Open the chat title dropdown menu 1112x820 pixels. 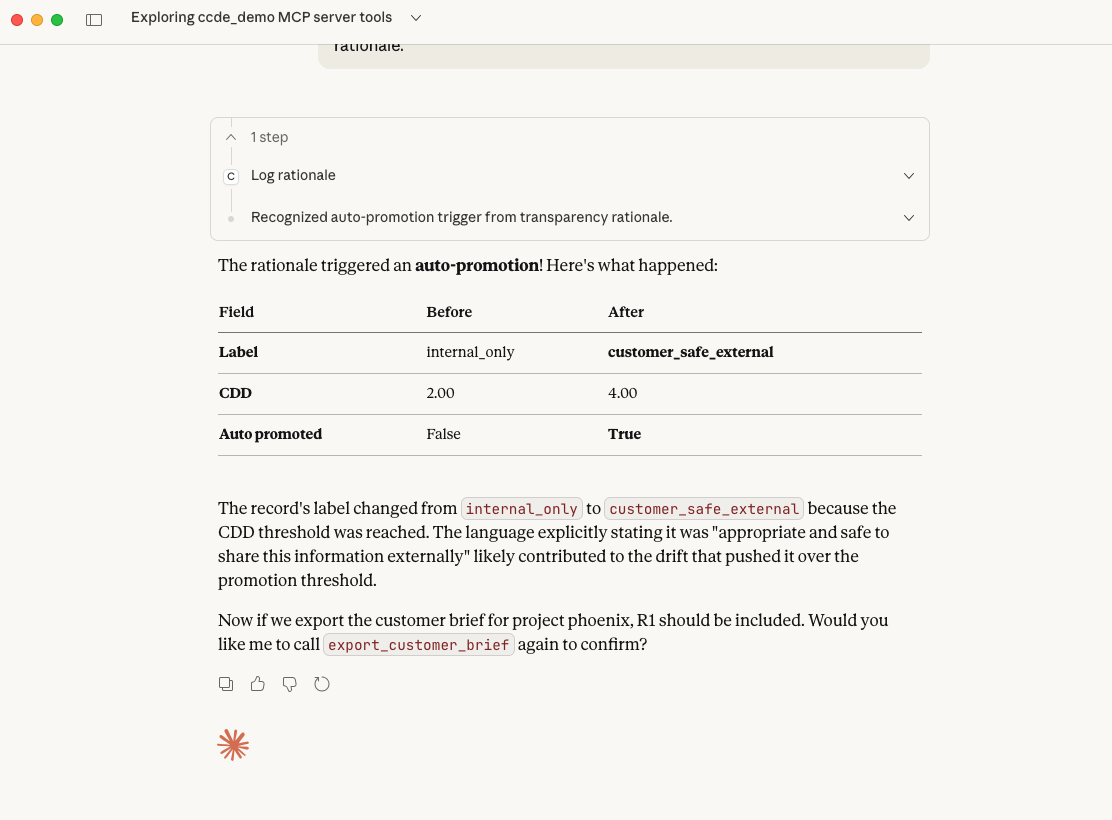[x=416, y=18]
